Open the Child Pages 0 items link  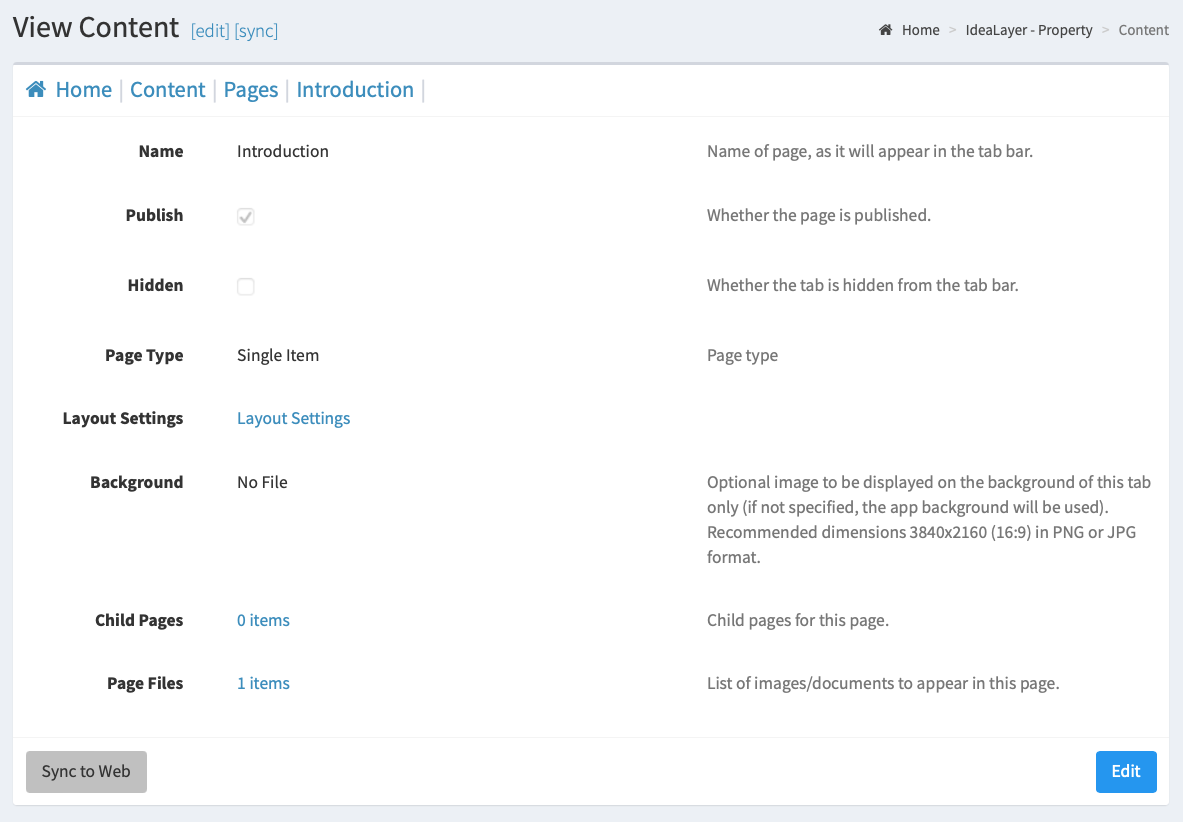[x=263, y=620]
